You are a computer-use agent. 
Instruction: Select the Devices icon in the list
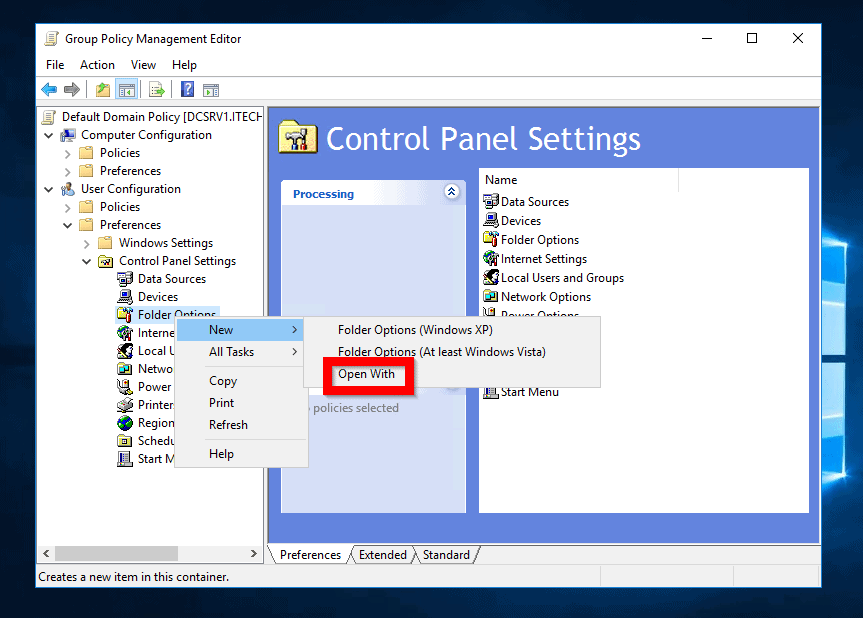click(491, 220)
